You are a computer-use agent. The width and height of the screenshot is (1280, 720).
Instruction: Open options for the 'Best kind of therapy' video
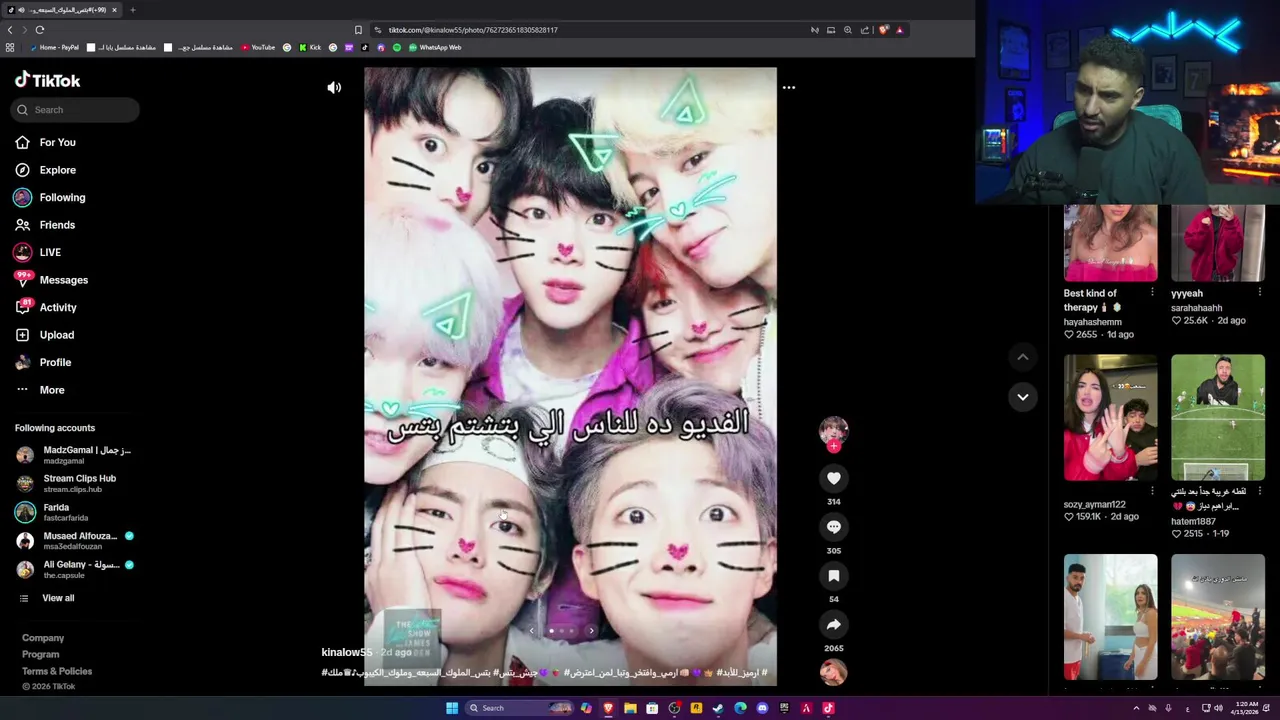(x=1152, y=293)
